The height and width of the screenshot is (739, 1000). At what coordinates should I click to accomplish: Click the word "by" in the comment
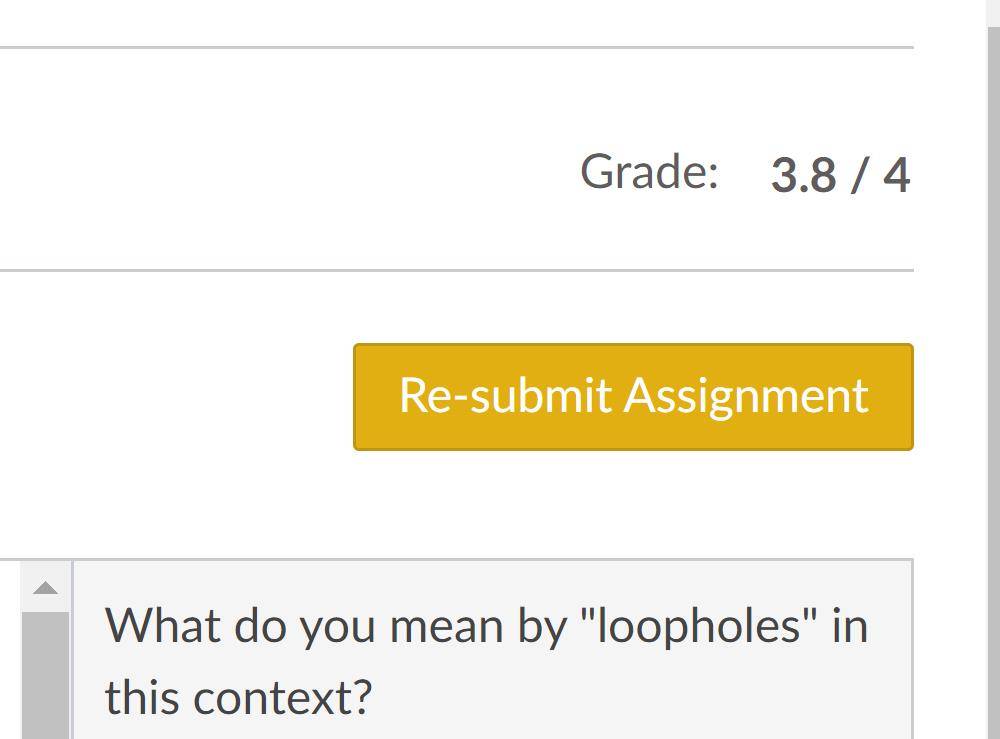click(x=542, y=627)
